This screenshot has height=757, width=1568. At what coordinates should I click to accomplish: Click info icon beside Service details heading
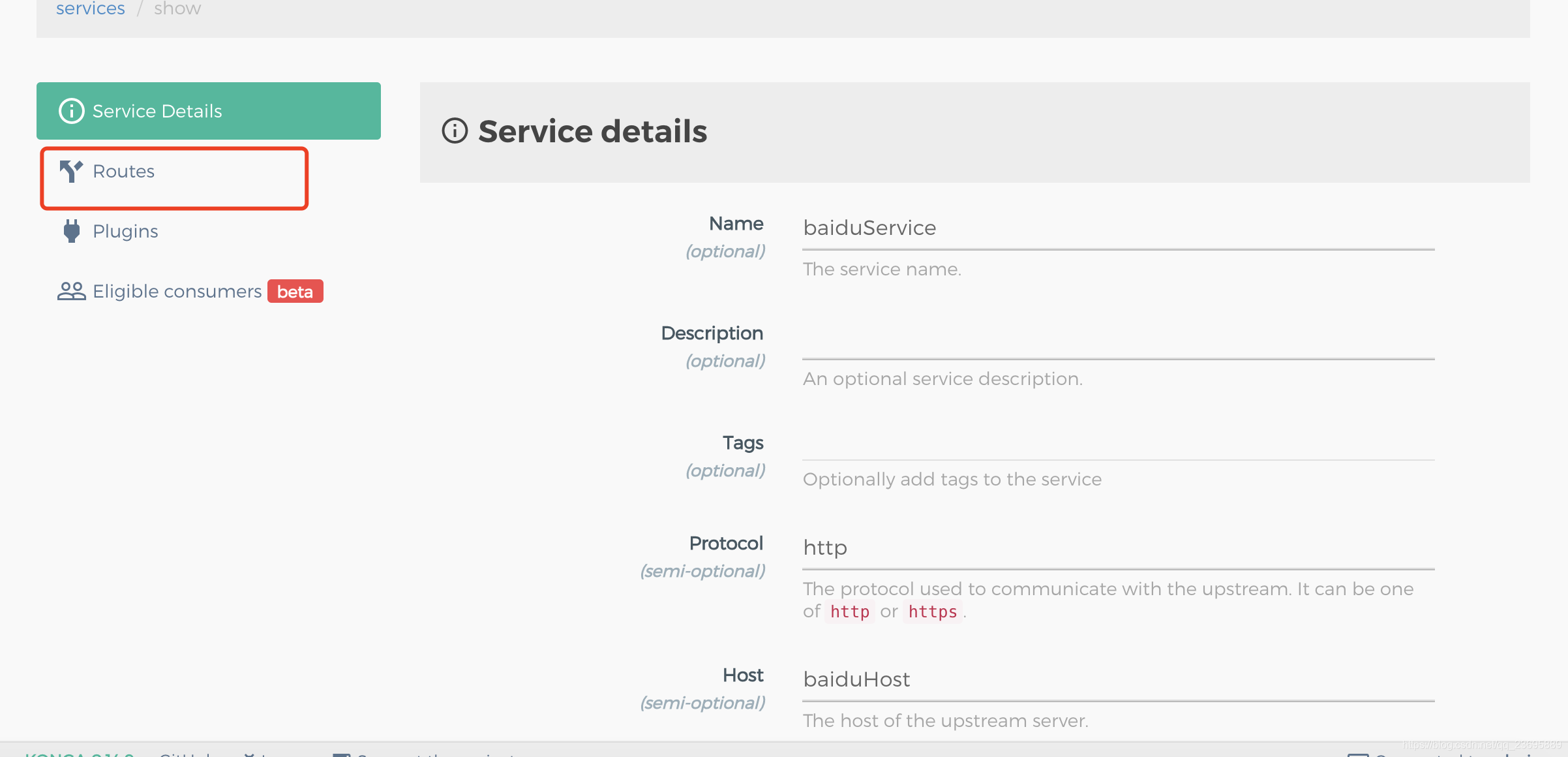tap(455, 131)
